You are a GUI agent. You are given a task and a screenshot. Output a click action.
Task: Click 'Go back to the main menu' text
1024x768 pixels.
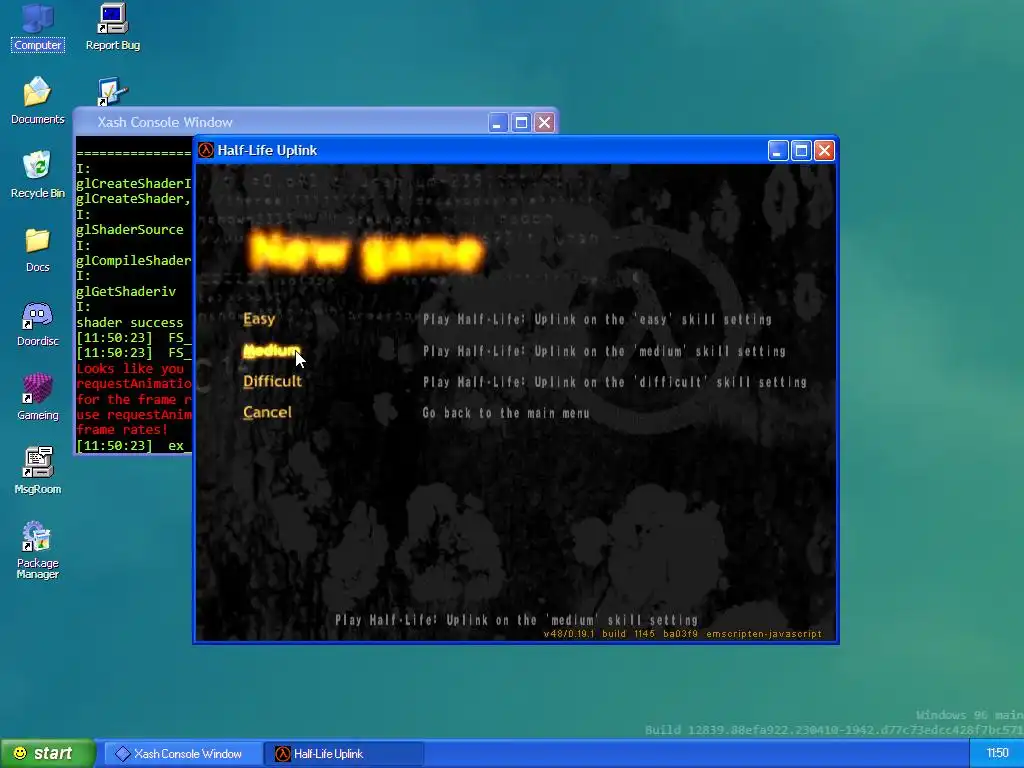[x=505, y=413]
